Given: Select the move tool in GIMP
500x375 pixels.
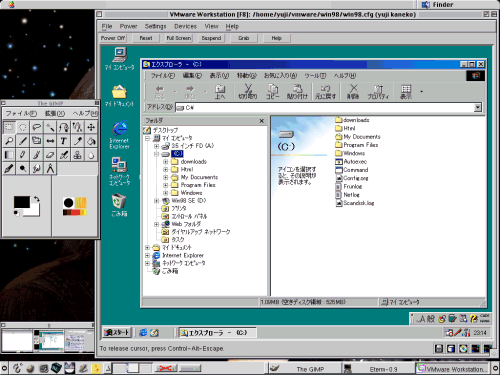Looking at the screenshot, I should (x=91, y=127).
